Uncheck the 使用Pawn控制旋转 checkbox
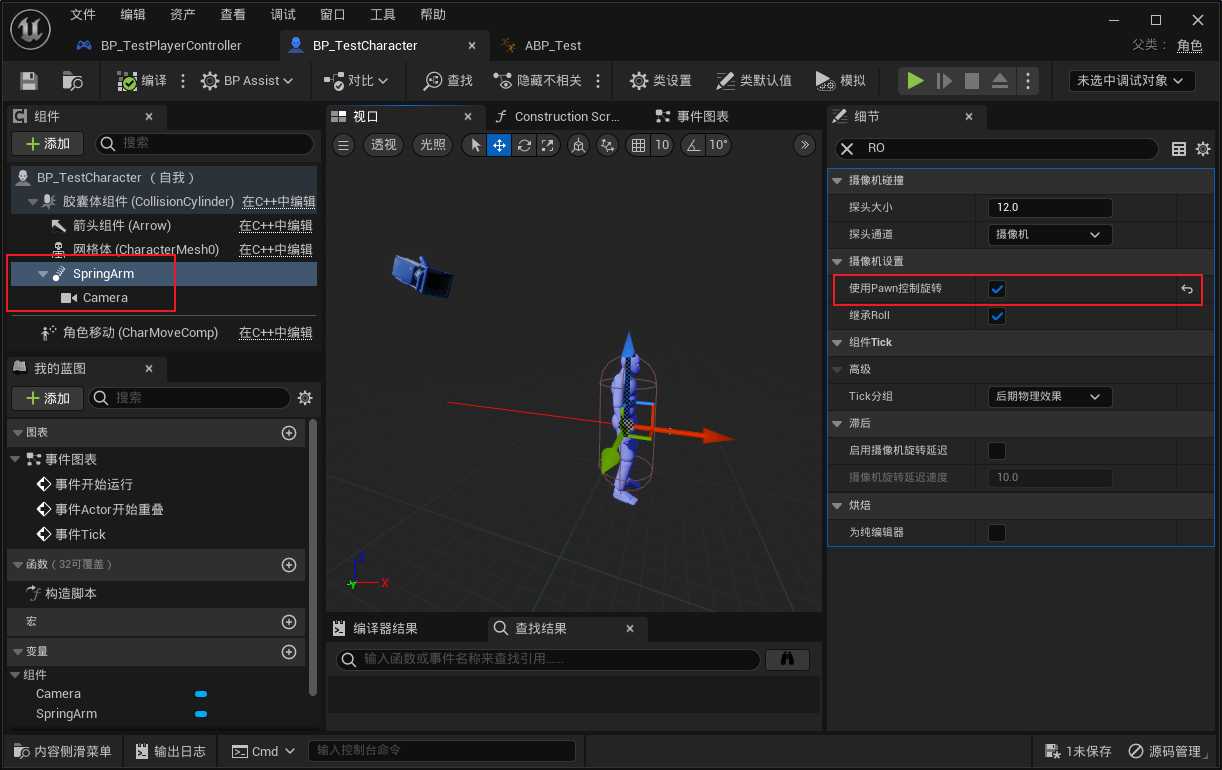The image size is (1222, 770). tap(997, 289)
